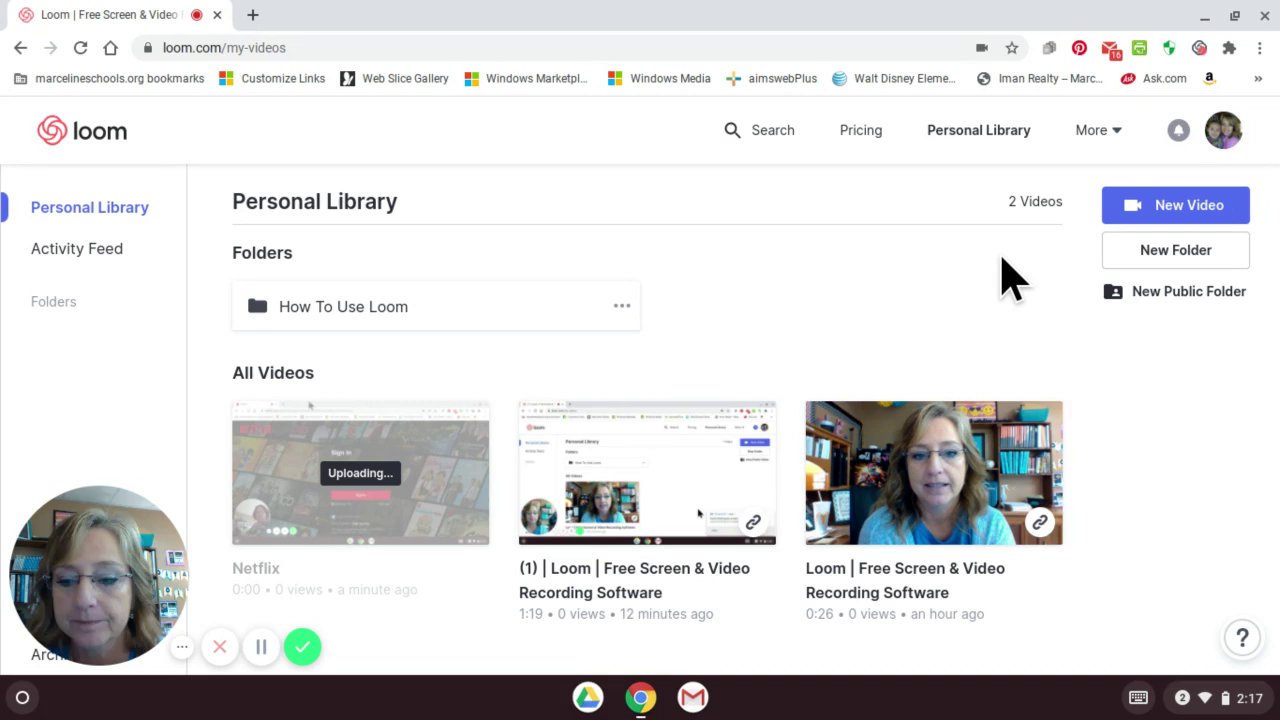Image resolution: width=1280 pixels, height=720 pixels.
Task: Open Pricing page
Action: 861,130
